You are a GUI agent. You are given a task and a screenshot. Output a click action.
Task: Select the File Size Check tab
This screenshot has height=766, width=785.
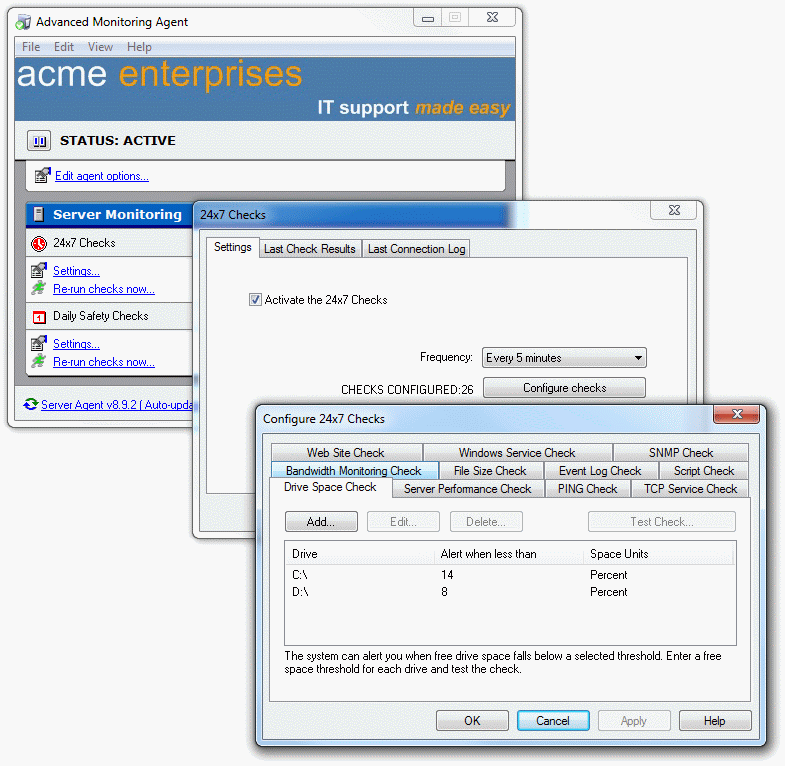tap(490, 471)
